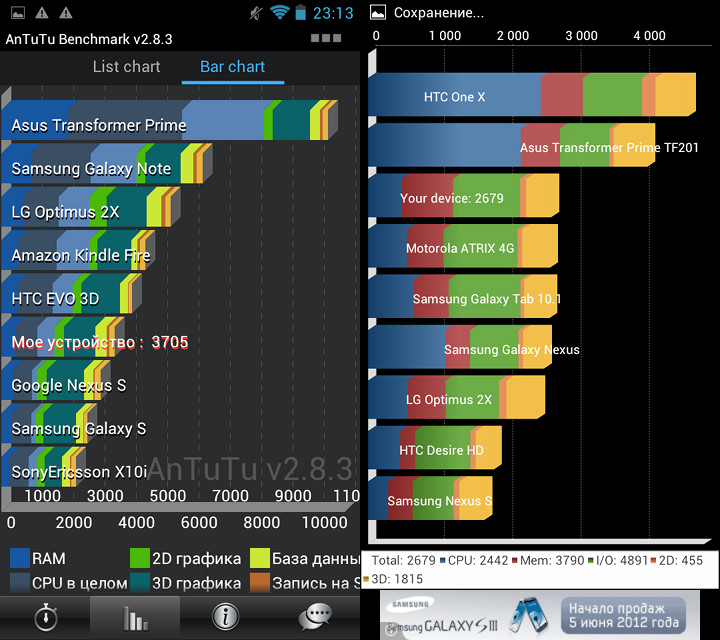Tap the battery status icon
The height and width of the screenshot is (640, 720).
pos(300,12)
